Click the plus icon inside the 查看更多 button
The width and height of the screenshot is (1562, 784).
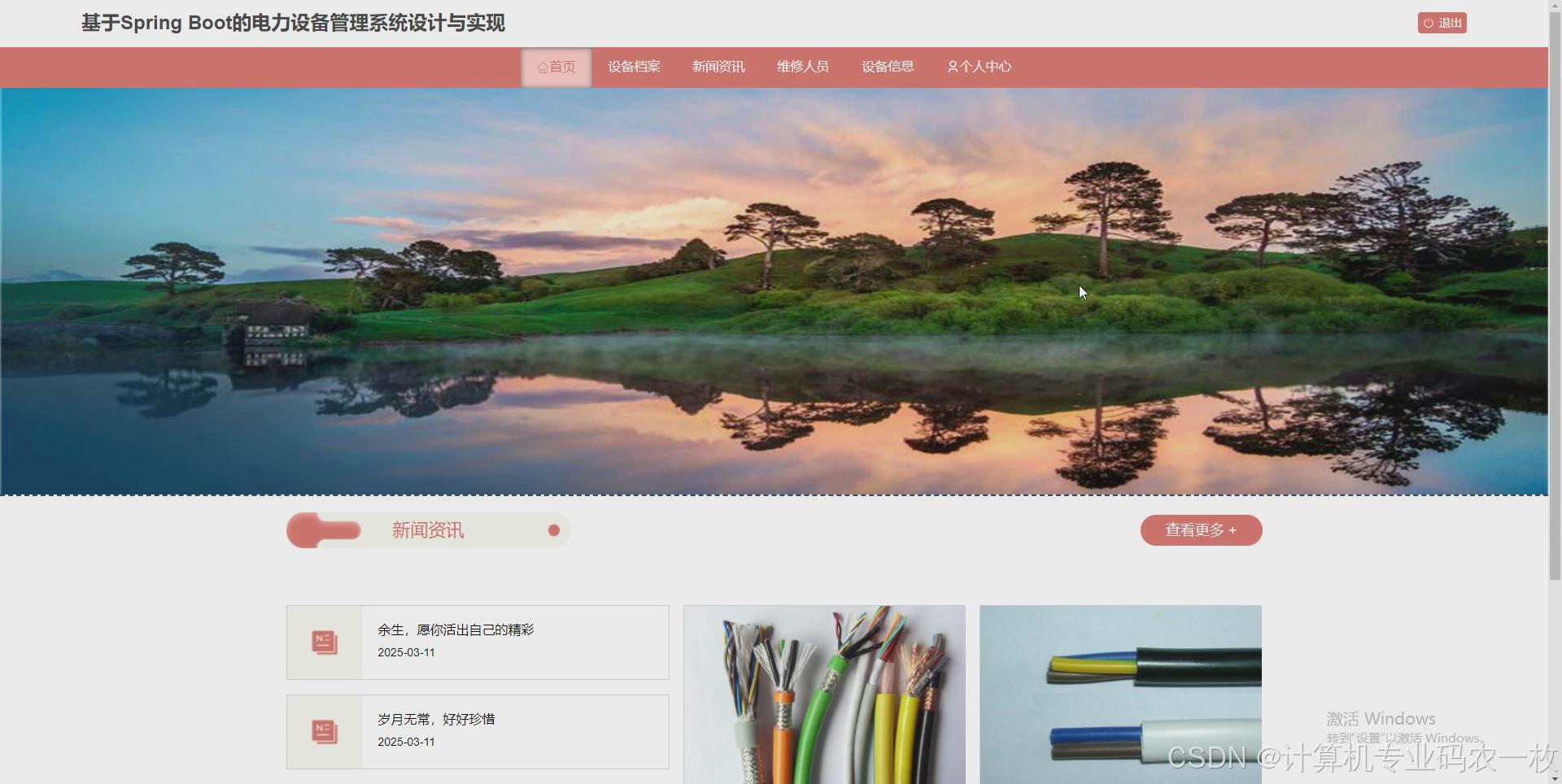1233,530
